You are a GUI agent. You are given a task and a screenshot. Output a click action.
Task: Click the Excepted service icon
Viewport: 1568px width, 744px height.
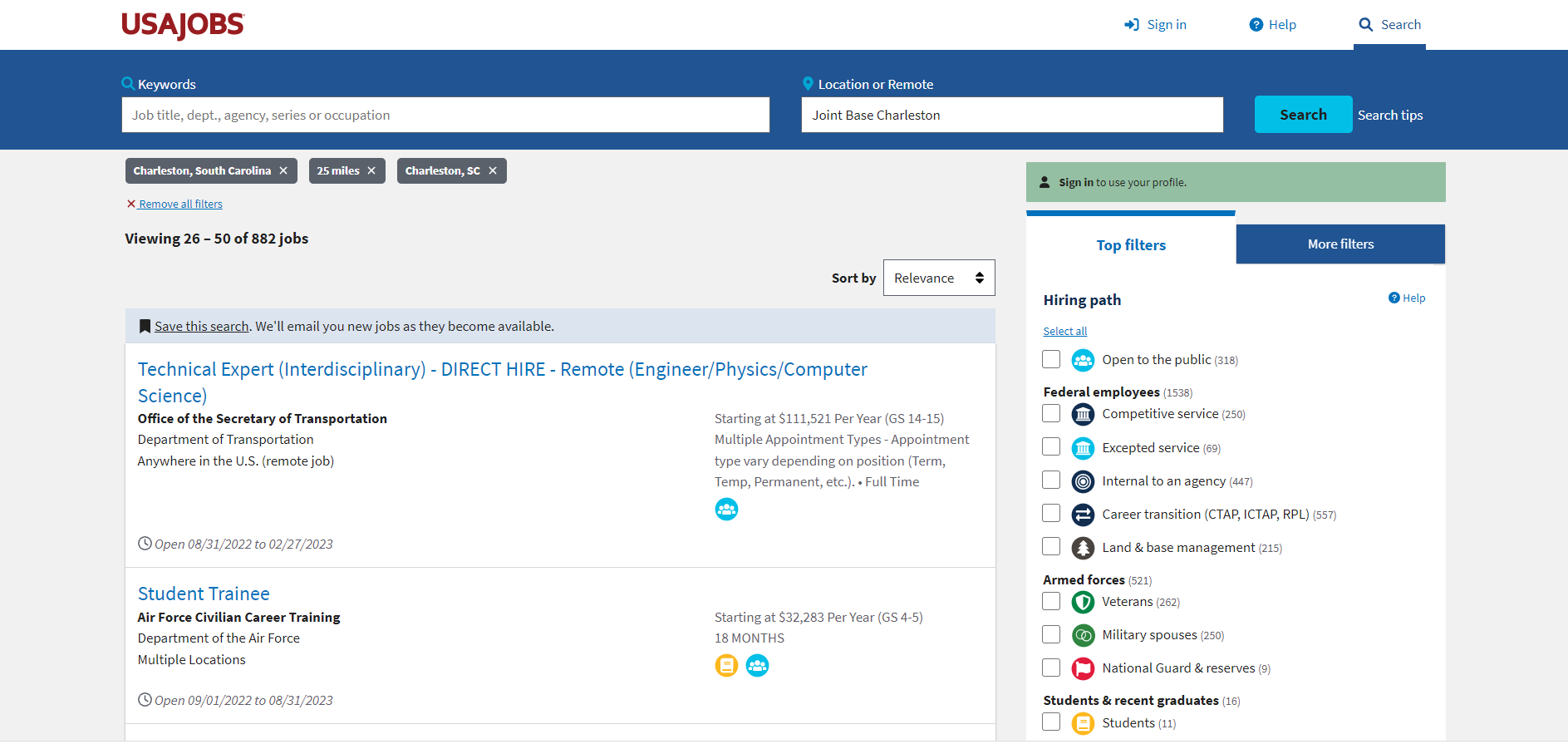tap(1083, 448)
